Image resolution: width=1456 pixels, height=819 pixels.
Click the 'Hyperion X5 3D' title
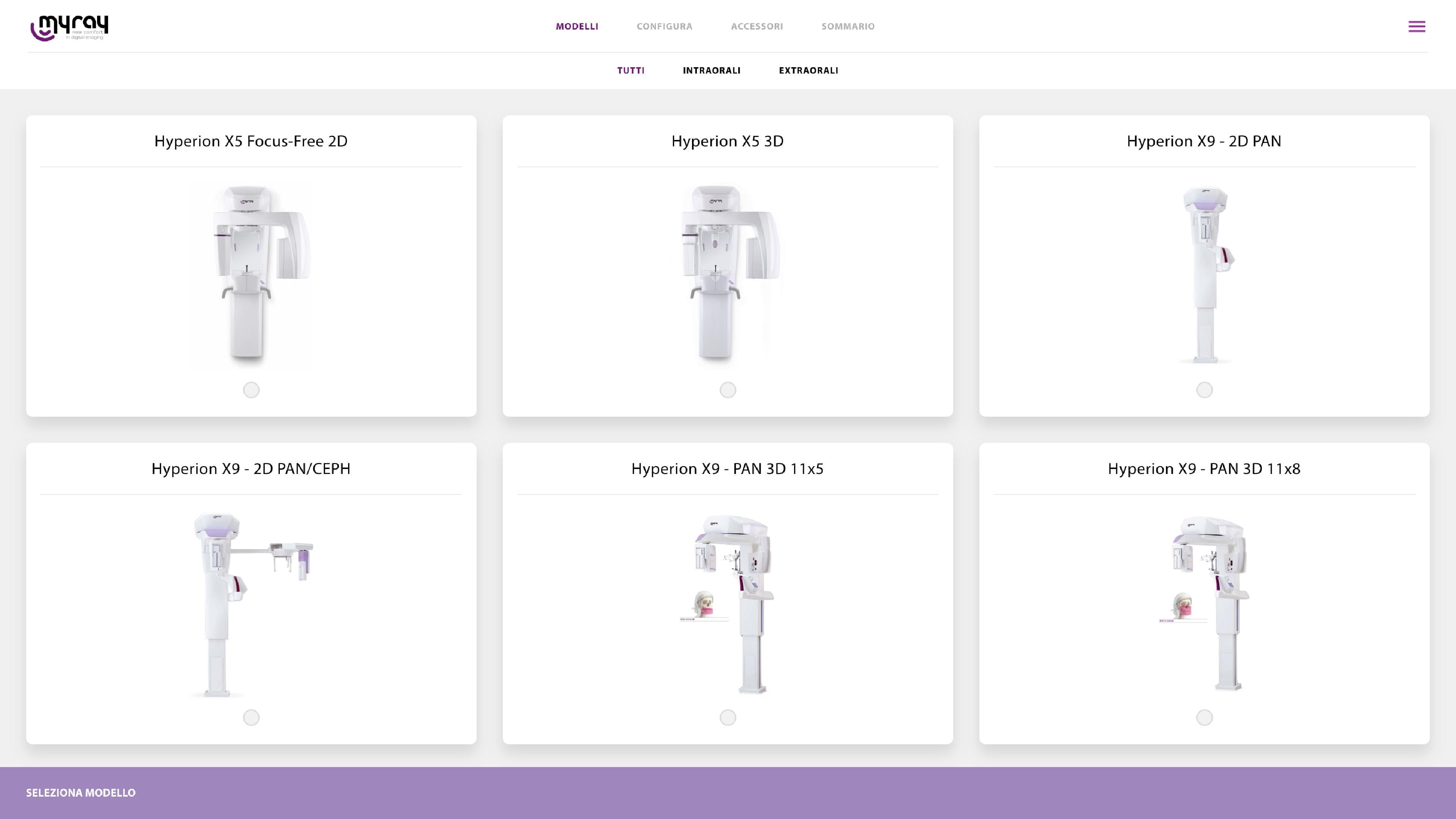(728, 141)
